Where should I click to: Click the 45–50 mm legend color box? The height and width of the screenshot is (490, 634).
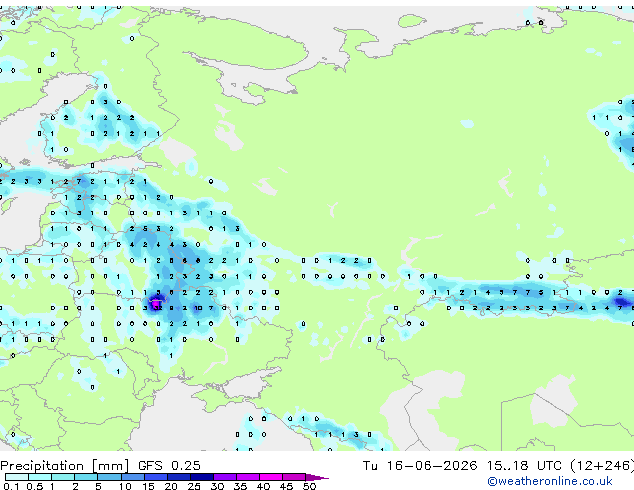(x=294, y=477)
